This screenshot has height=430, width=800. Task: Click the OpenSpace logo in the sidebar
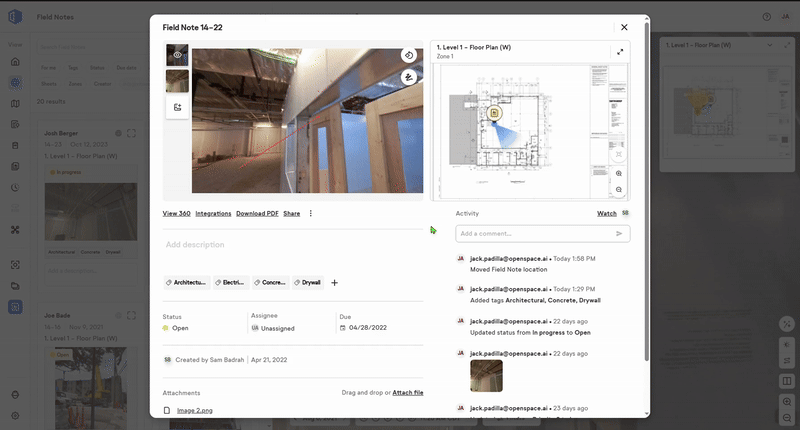point(15,17)
